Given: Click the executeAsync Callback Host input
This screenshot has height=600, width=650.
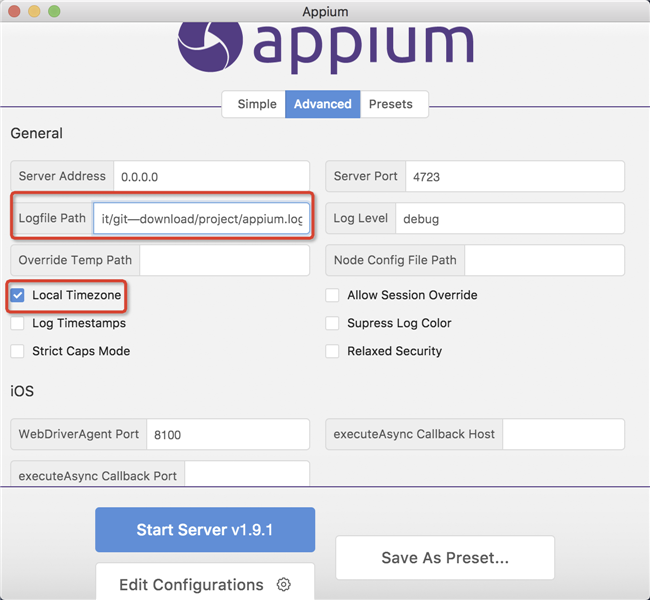Looking at the screenshot, I should pyautogui.click(x=563, y=434).
